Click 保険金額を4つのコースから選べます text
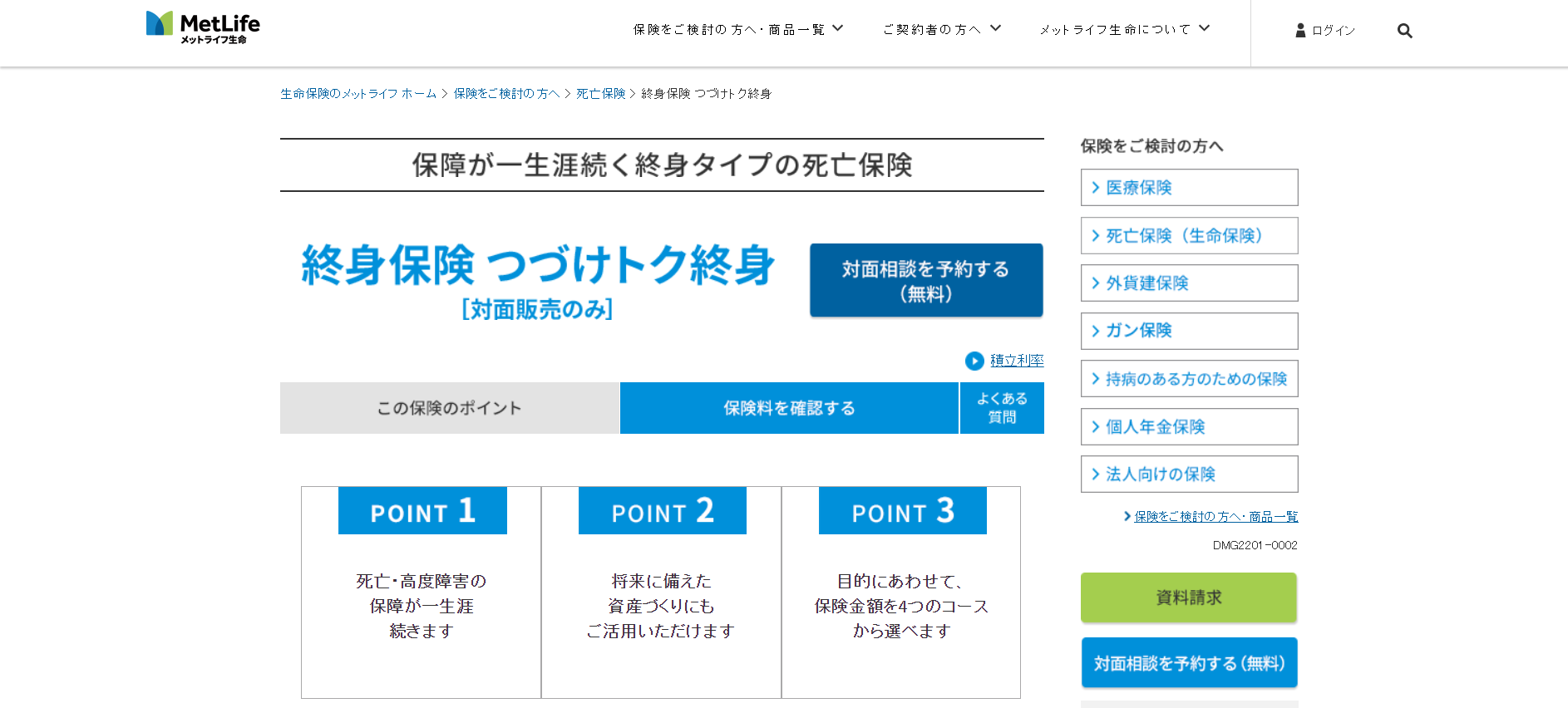The height and width of the screenshot is (708, 1568). (902, 619)
